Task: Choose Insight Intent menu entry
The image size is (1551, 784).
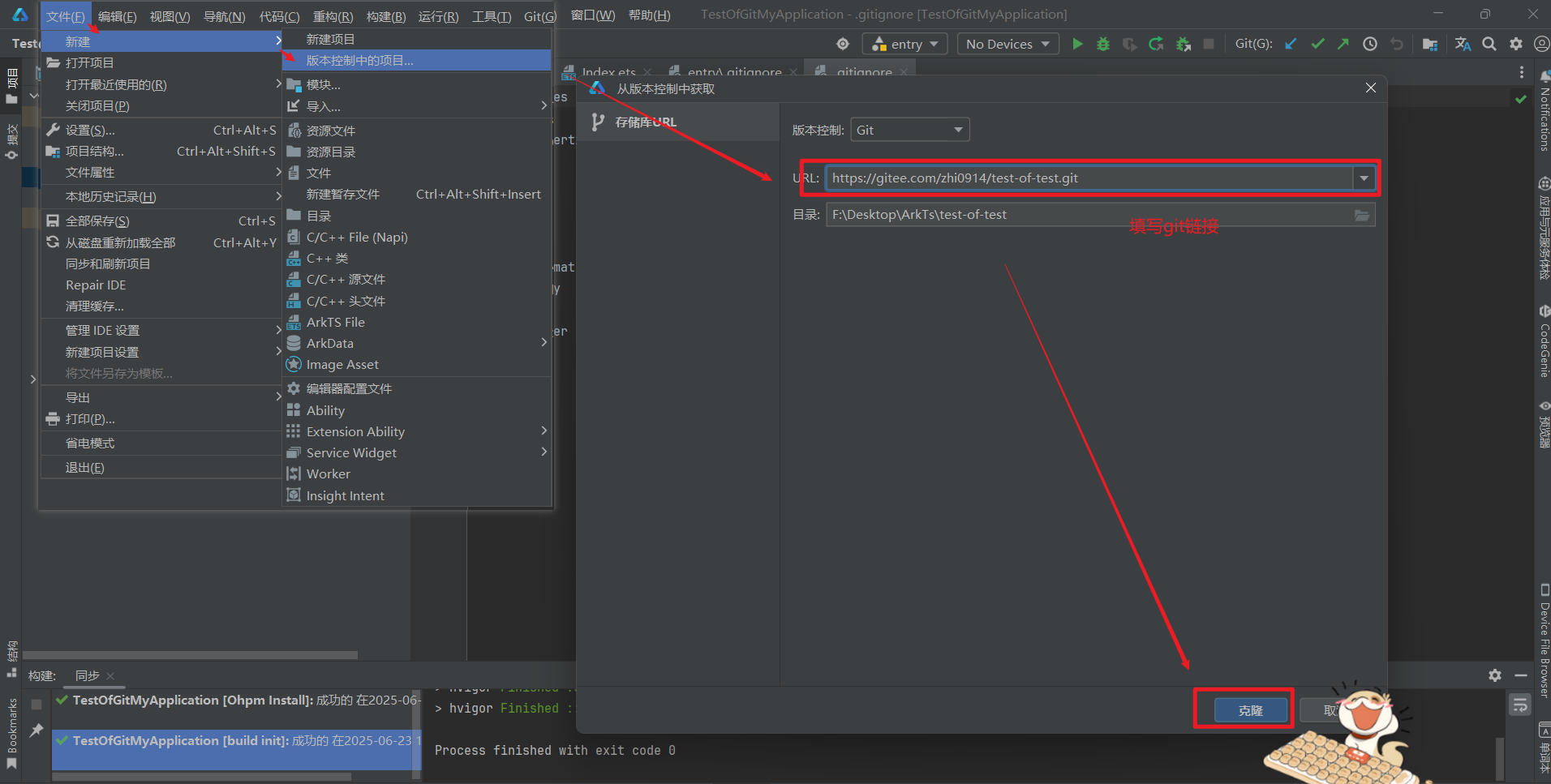Action: [x=418, y=495]
